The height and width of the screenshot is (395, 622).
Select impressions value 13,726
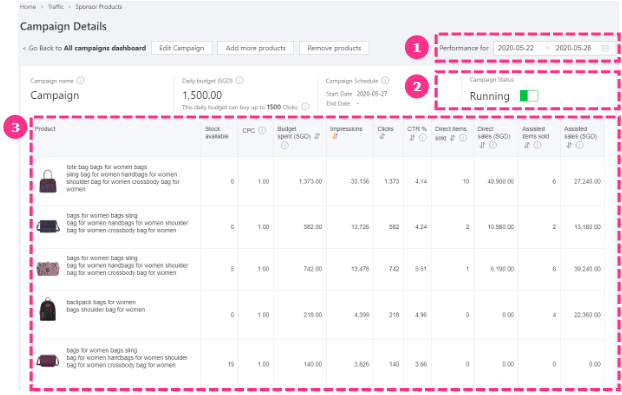(360, 227)
